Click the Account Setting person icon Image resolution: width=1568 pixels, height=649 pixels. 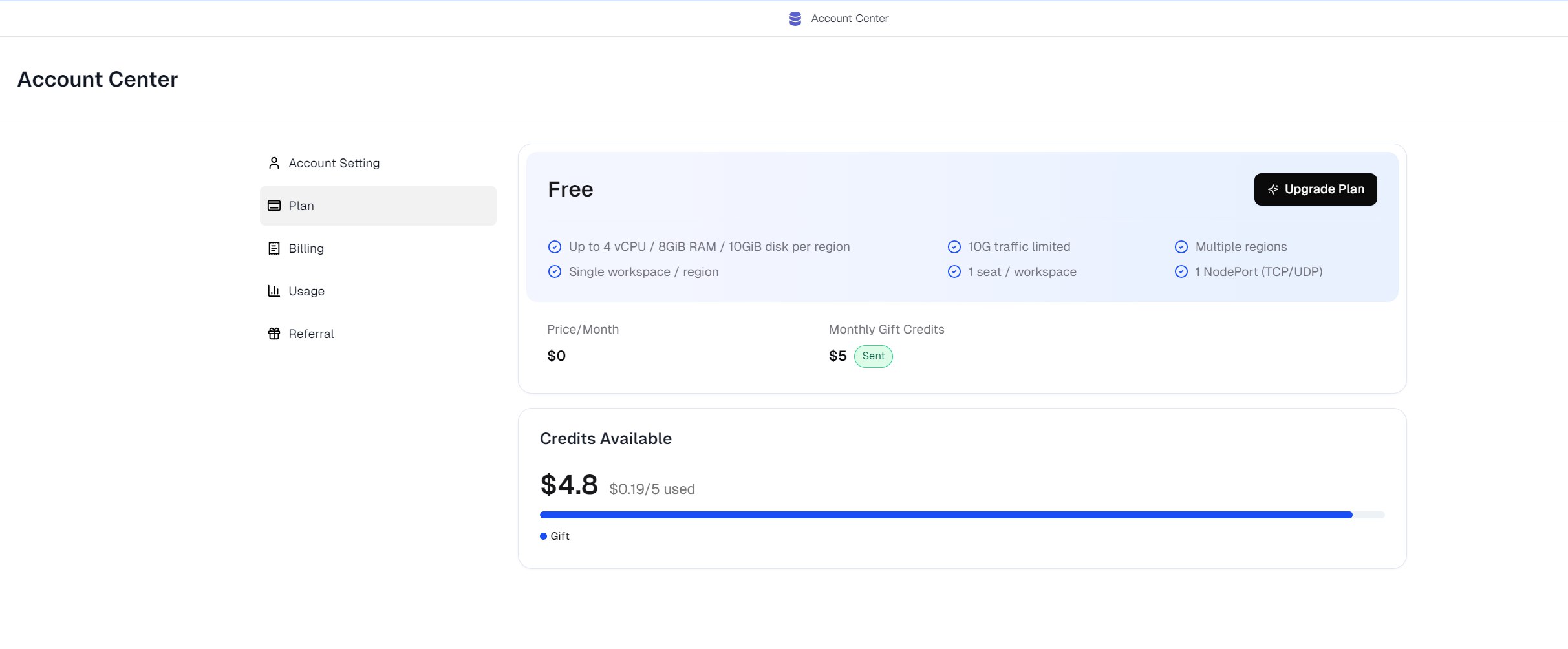274,163
